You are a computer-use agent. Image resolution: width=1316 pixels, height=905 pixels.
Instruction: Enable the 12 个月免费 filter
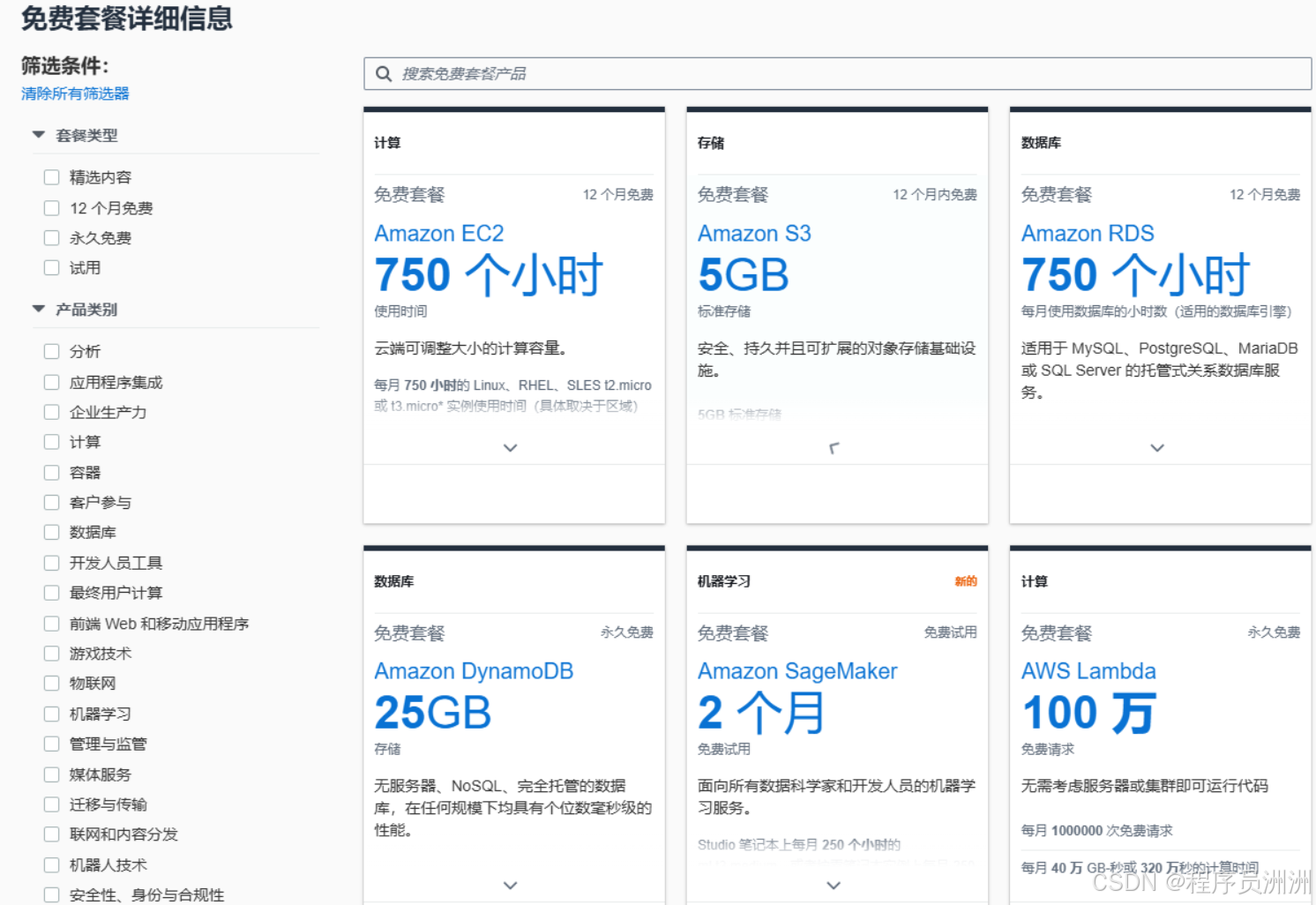(x=52, y=208)
